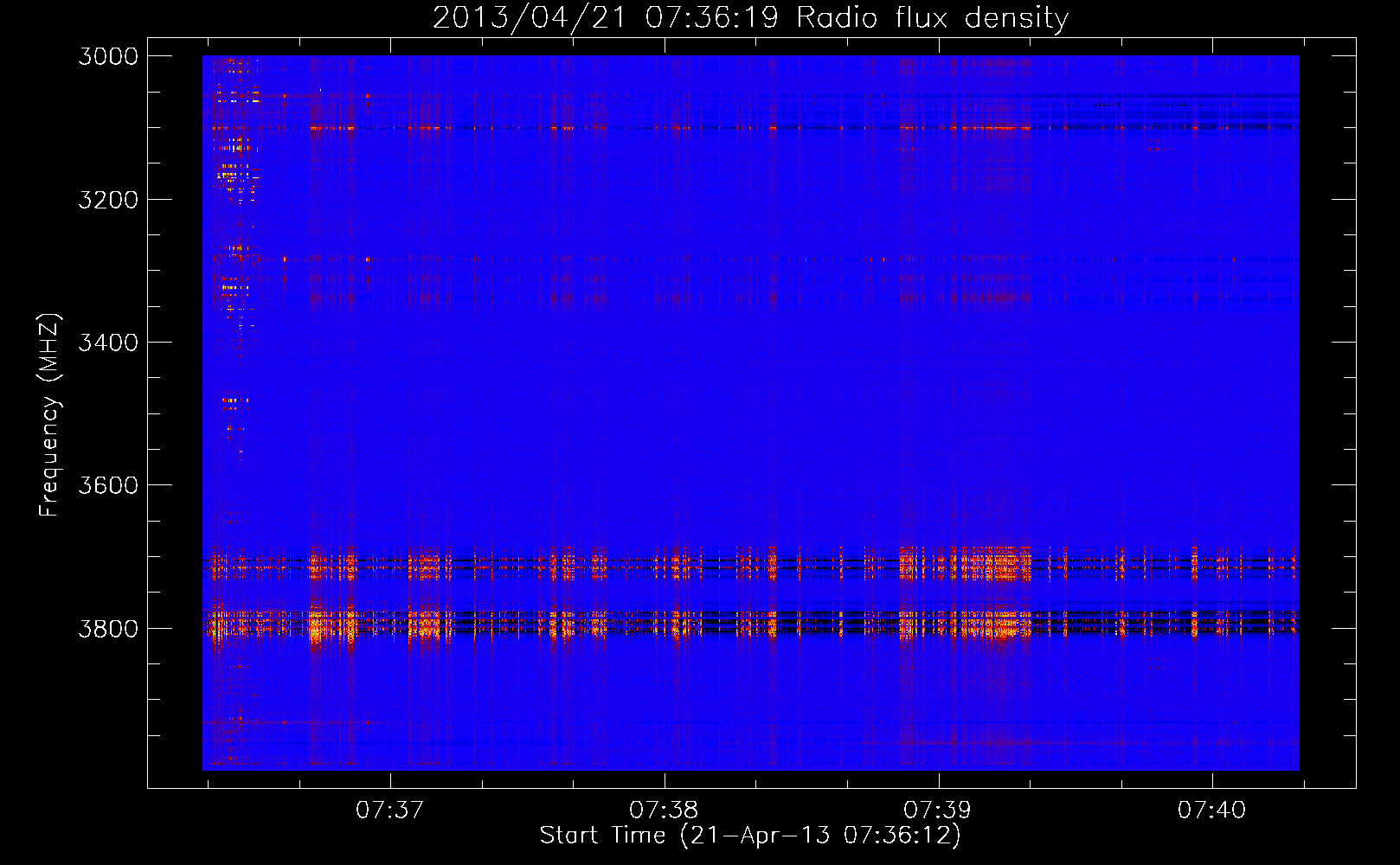
Task: Click the plot title '2013/04/21 07:36:19 Radio flux density'
Action: pyautogui.click(x=750, y=17)
